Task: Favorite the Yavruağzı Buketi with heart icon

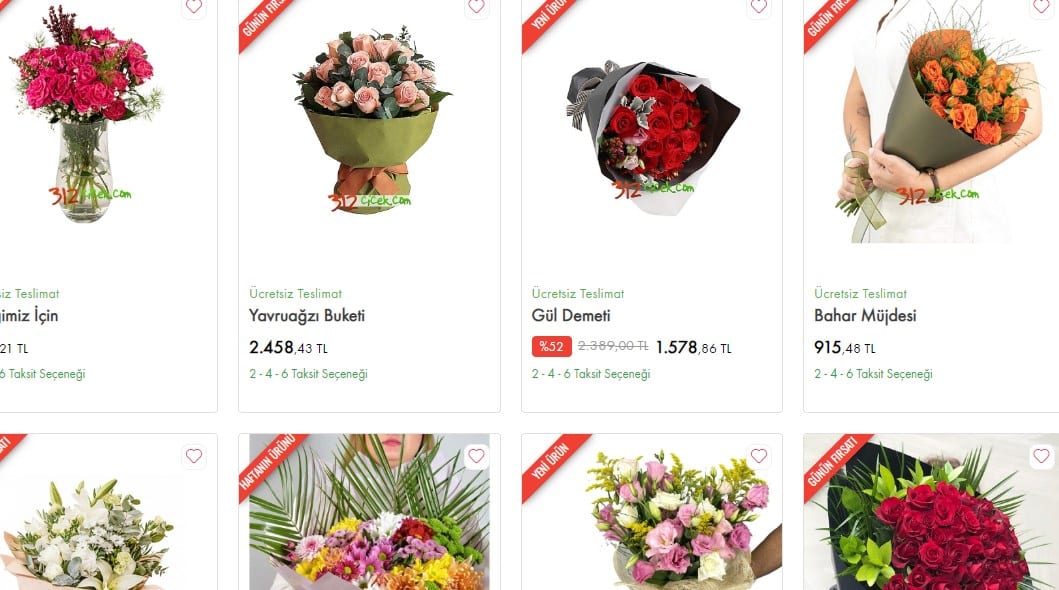Action: [476, 6]
